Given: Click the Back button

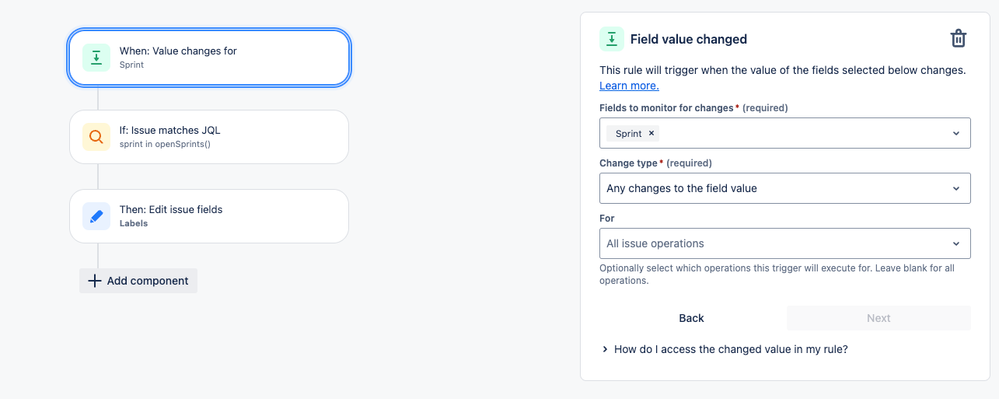Looking at the screenshot, I should tap(691, 318).
